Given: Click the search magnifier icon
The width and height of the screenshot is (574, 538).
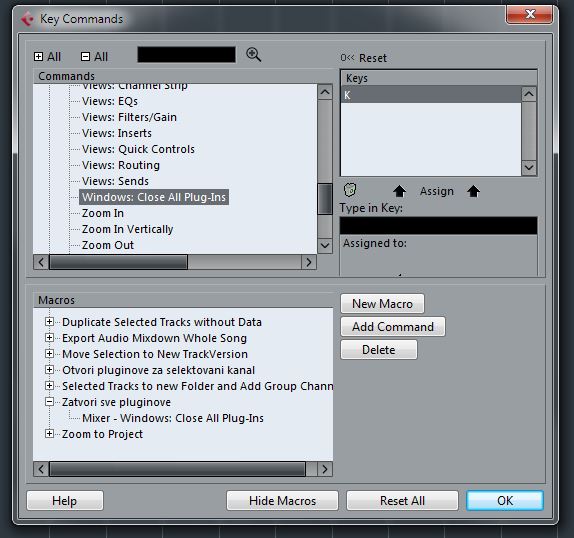Looking at the screenshot, I should coord(253,55).
